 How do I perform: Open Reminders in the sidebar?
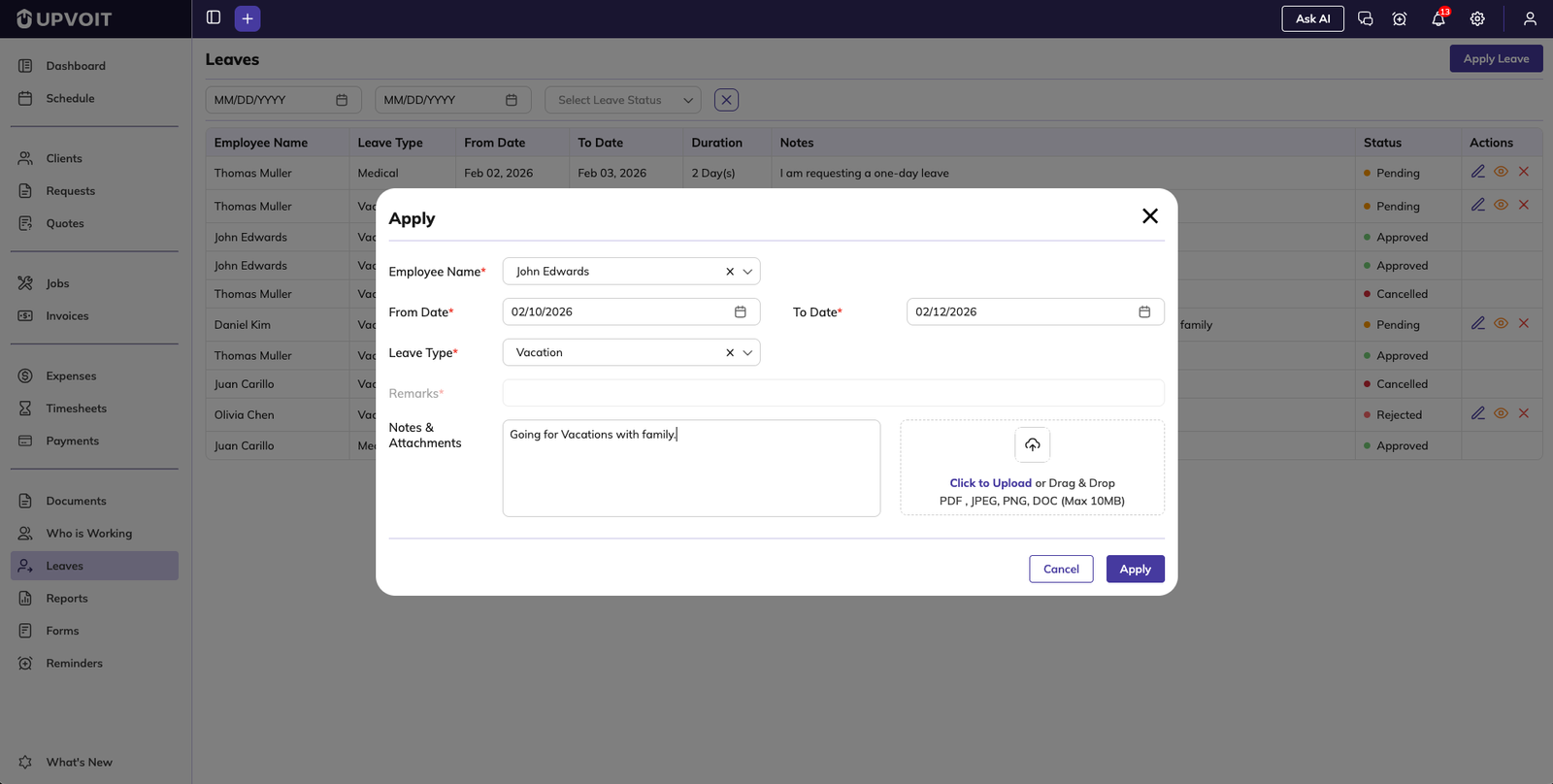point(94,664)
